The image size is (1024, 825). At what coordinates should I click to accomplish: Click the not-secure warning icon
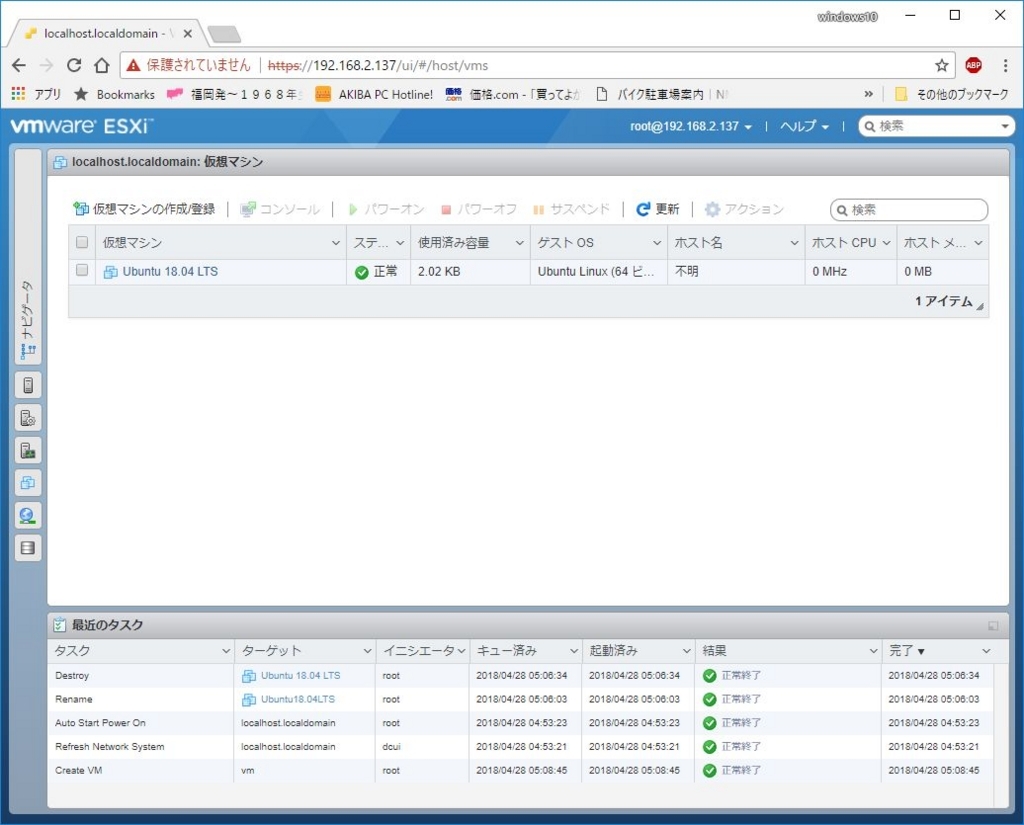click(133, 65)
